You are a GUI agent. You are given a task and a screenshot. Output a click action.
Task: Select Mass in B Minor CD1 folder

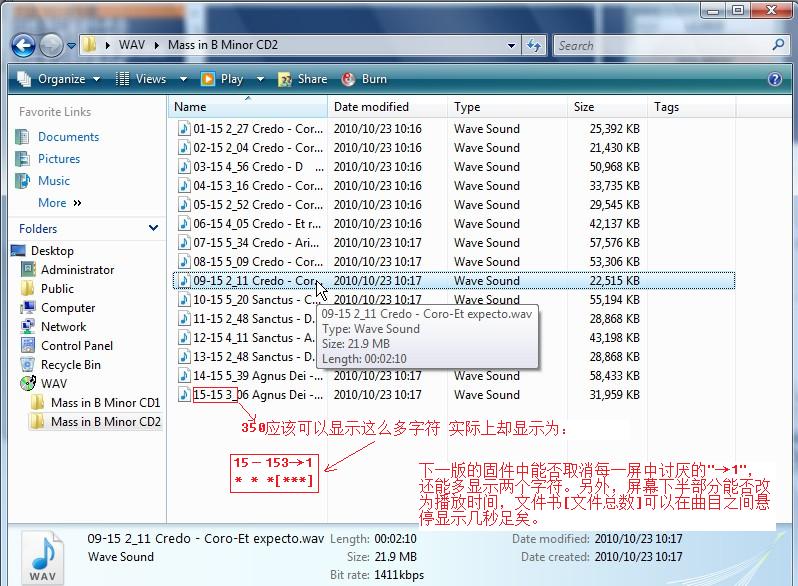(105, 403)
